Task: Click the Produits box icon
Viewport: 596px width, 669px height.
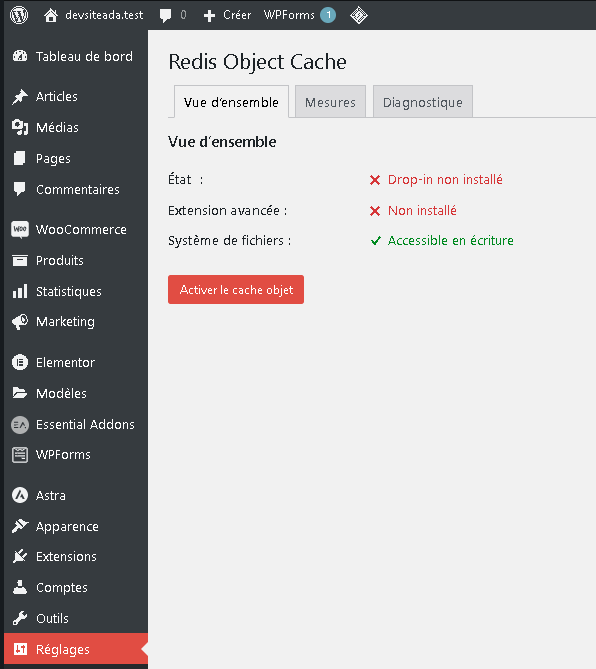Action: 20,260
